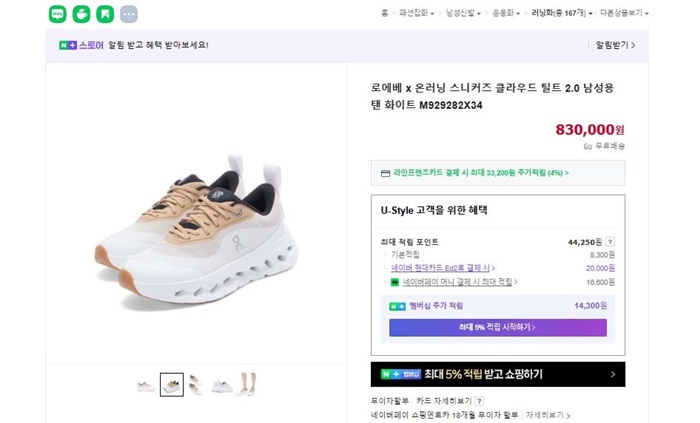The width and height of the screenshot is (700, 423).
Task: Click 알림받기 link in store banner
Action: (615, 45)
